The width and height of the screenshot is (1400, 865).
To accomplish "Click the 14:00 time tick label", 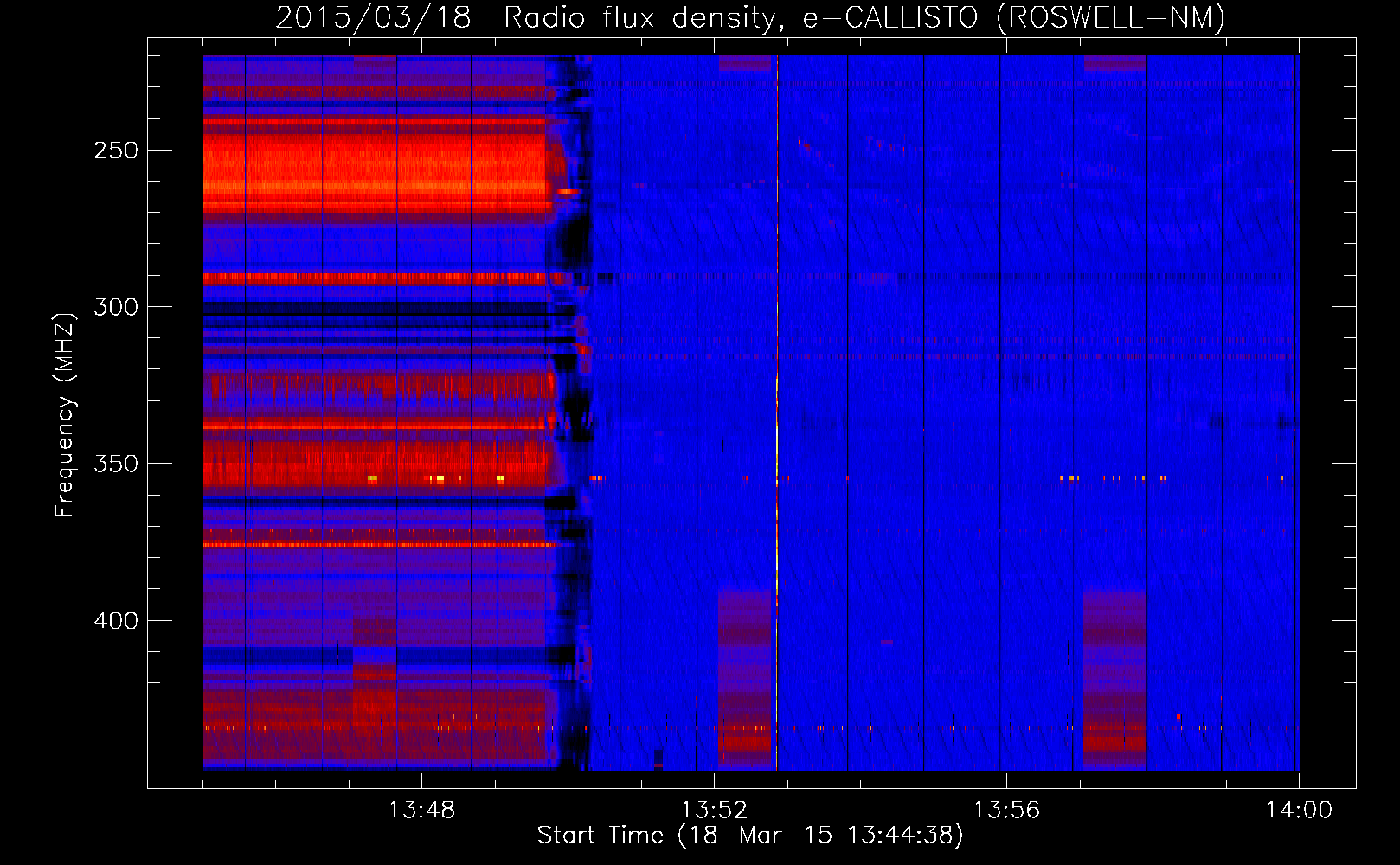I will click(x=1299, y=811).
